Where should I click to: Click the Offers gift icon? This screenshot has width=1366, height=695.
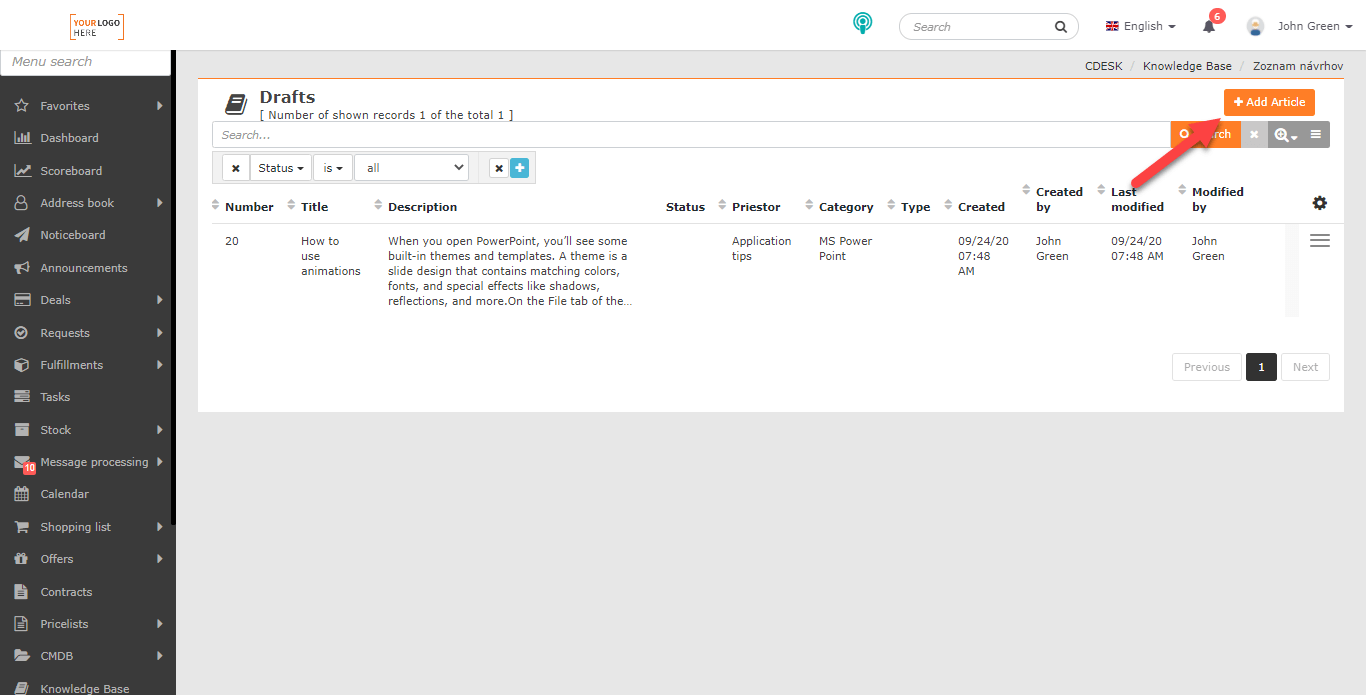click(21, 559)
